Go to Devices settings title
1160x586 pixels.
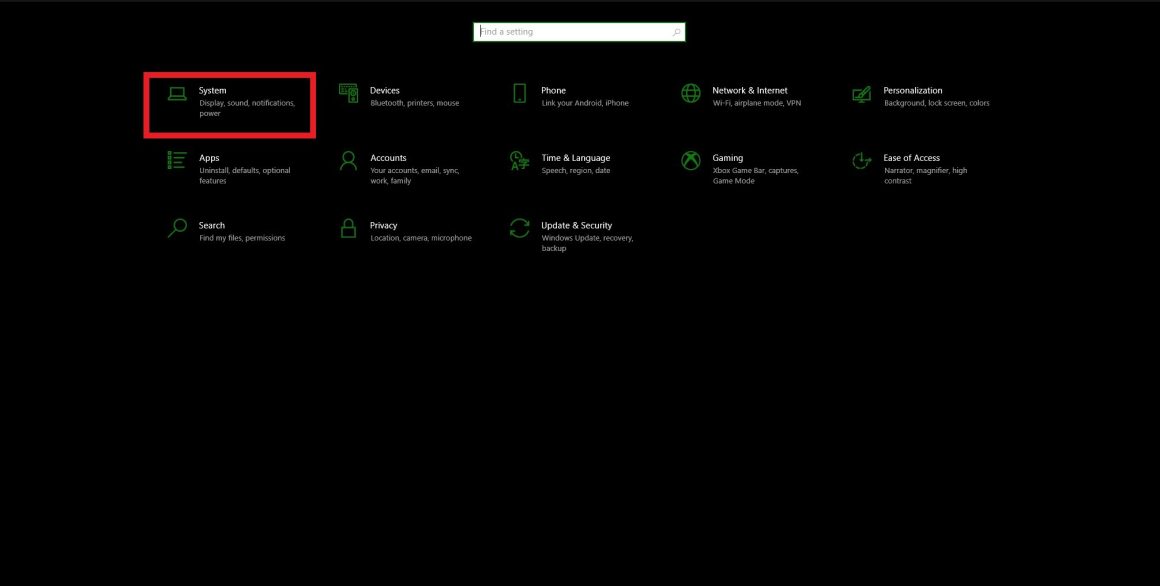tap(385, 90)
